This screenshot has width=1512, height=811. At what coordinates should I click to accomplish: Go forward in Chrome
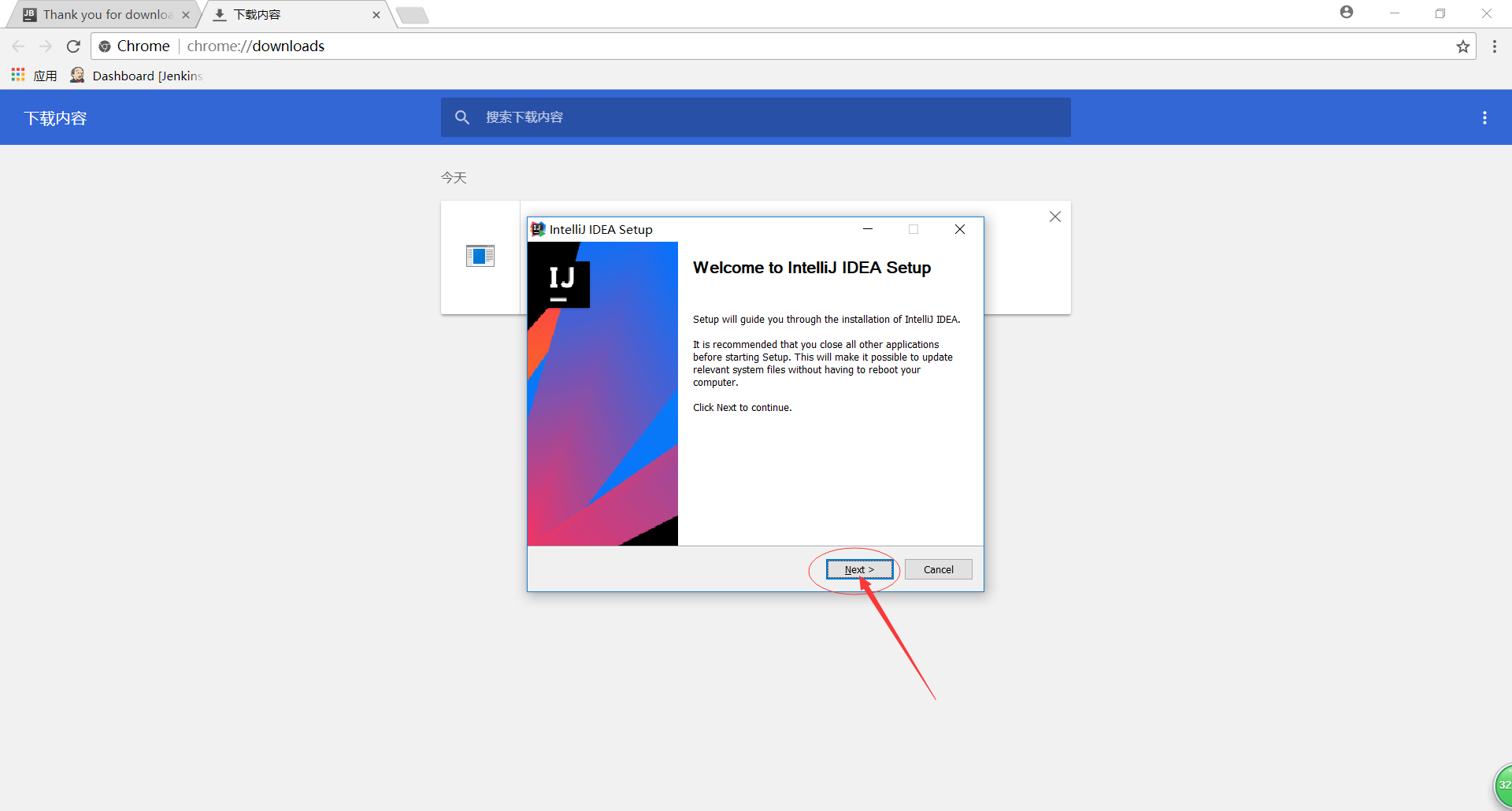(x=46, y=46)
